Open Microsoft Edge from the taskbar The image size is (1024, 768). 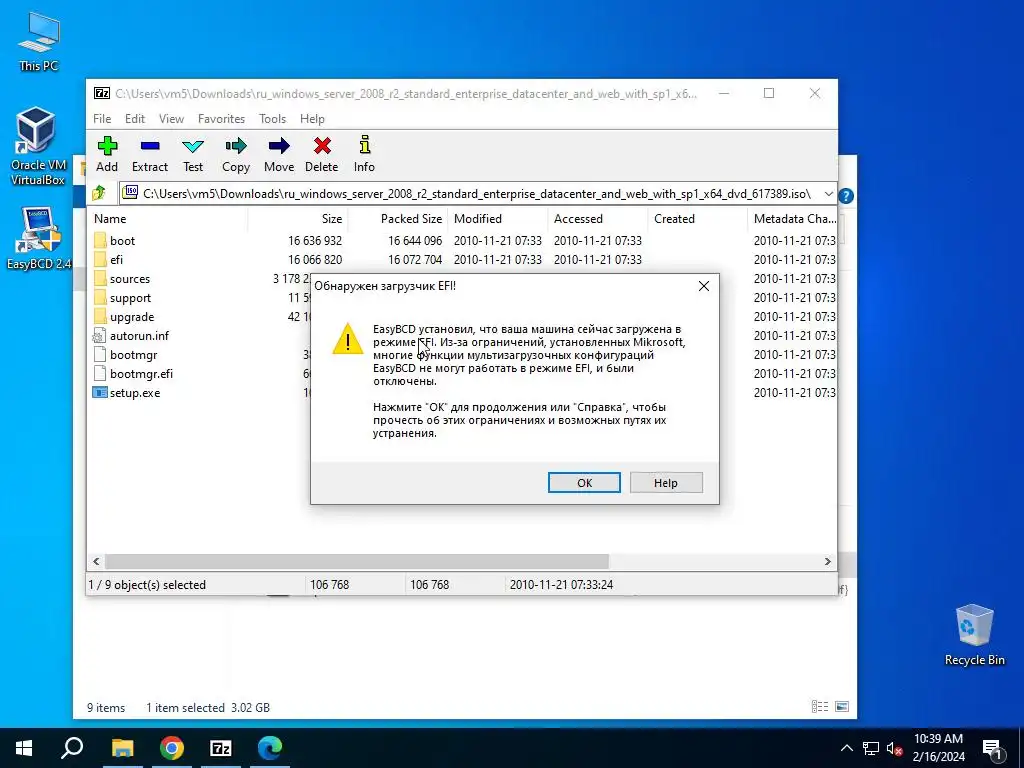pos(270,748)
